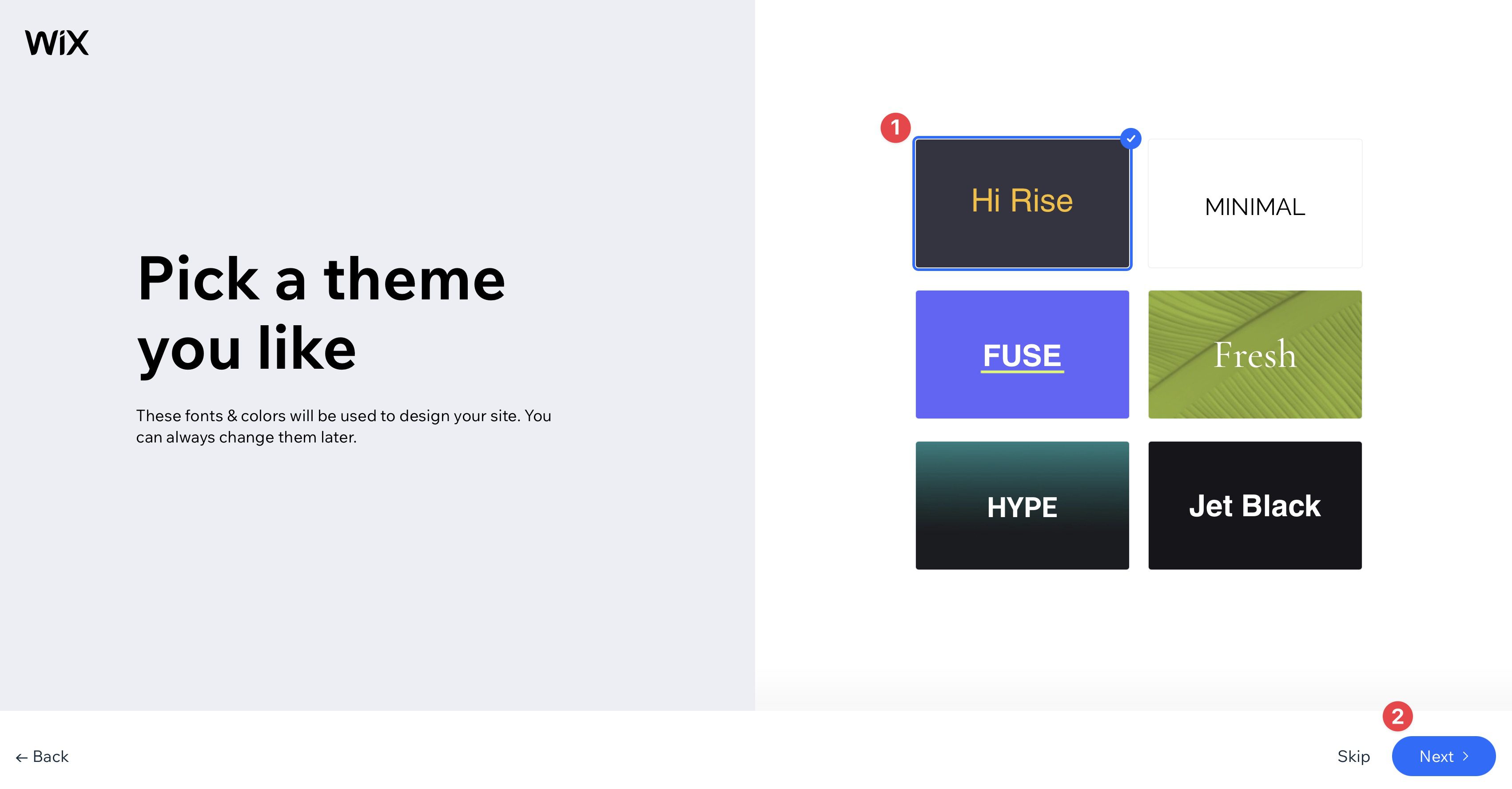Click the Wix logo in top left
Image resolution: width=1512 pixels, height=789 pixels.
56,42
